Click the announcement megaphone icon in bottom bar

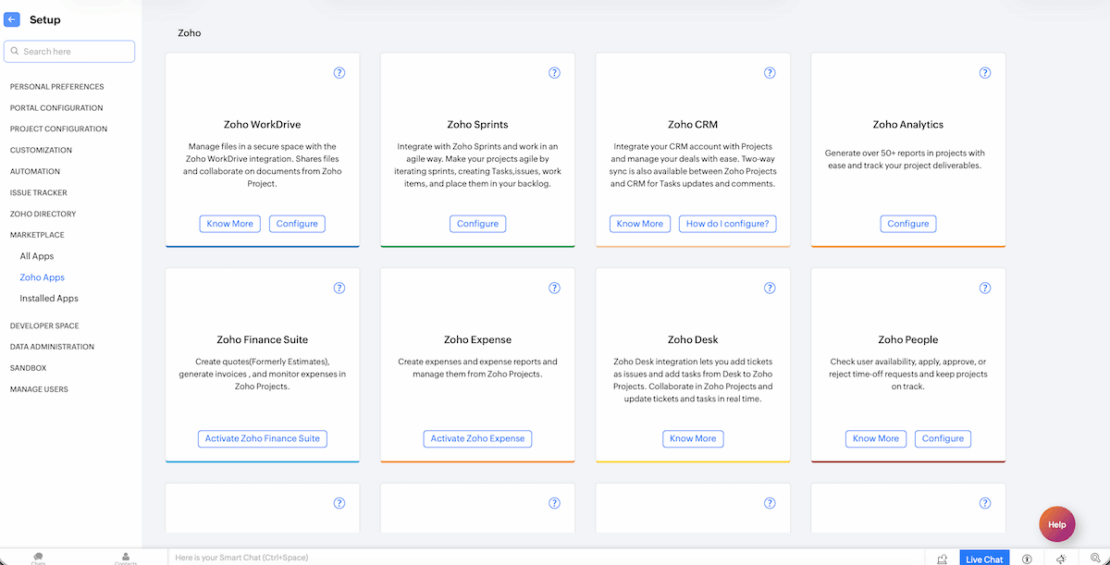tap(1060, 559)
